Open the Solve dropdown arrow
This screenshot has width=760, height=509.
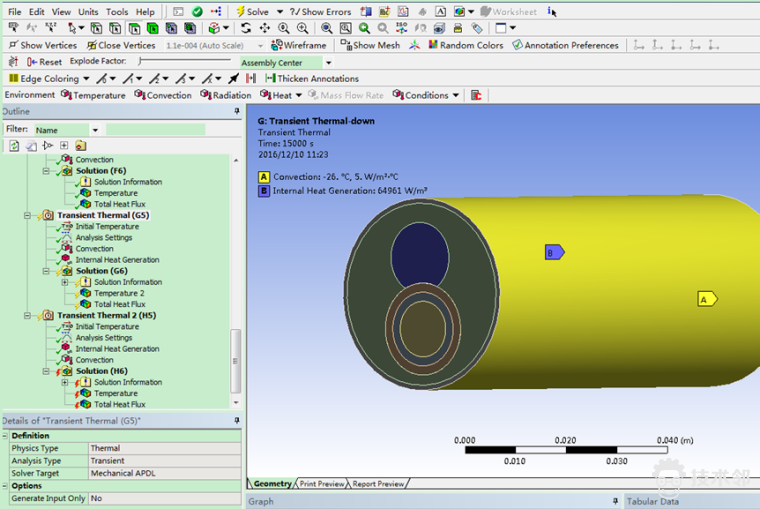click(280, 12)
